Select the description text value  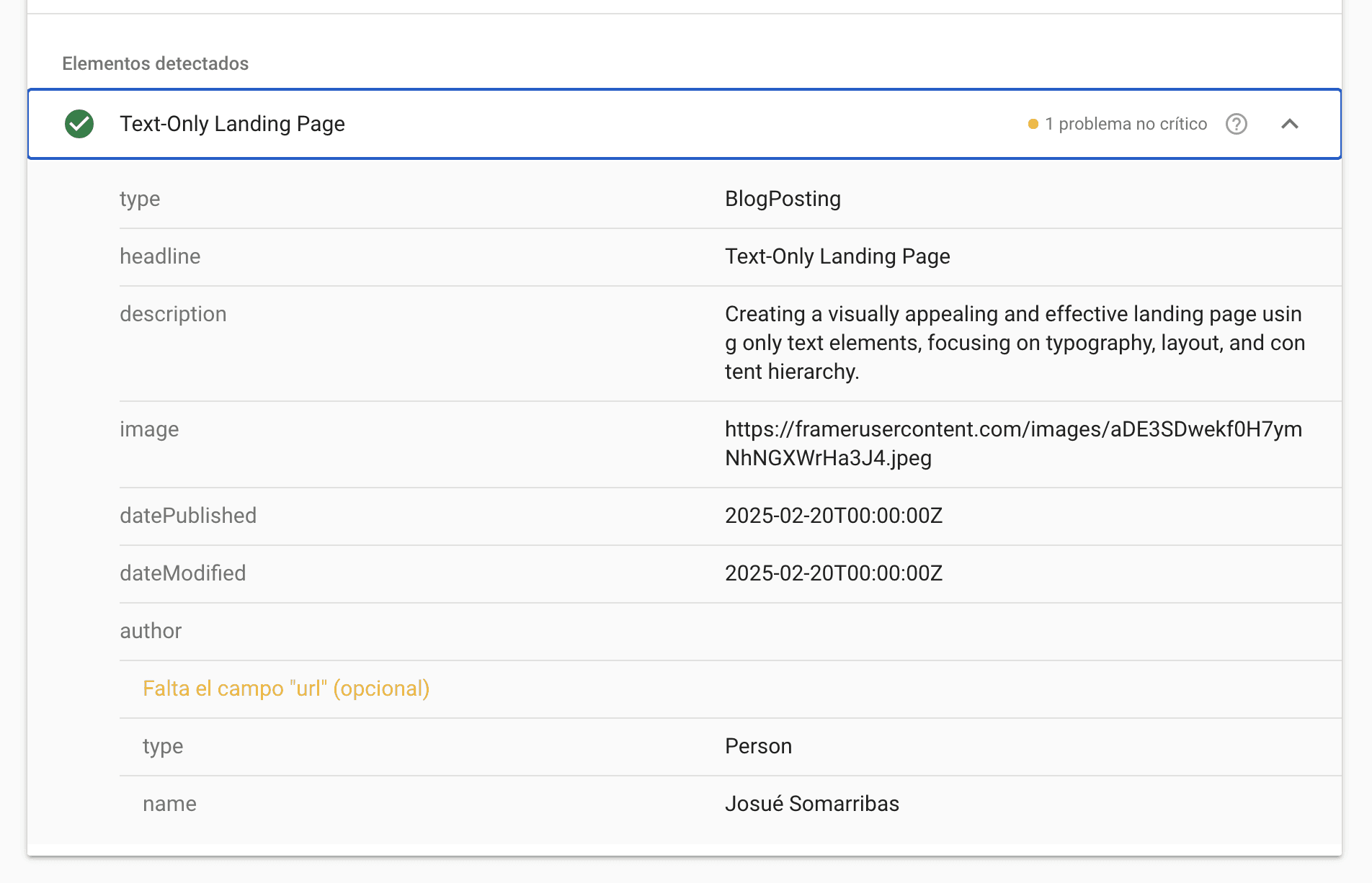tap(1015, 343)
